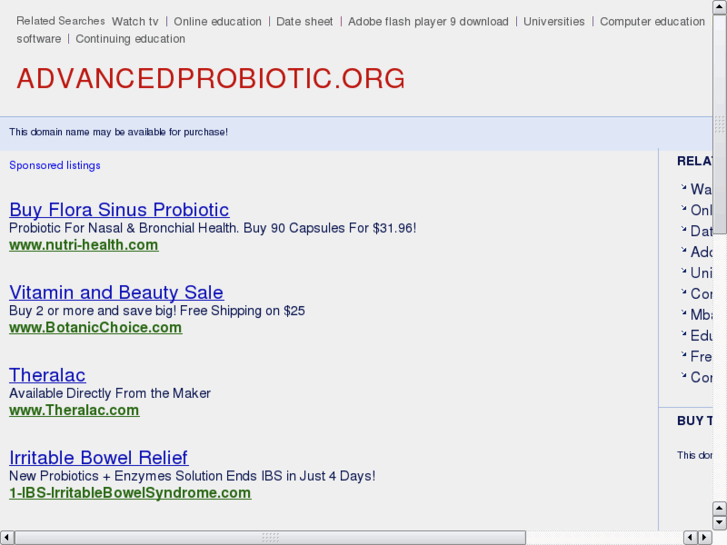Click arrow bullet icon beside sidebar 'Mb'

pyautogui.click(x=683, y=312)
